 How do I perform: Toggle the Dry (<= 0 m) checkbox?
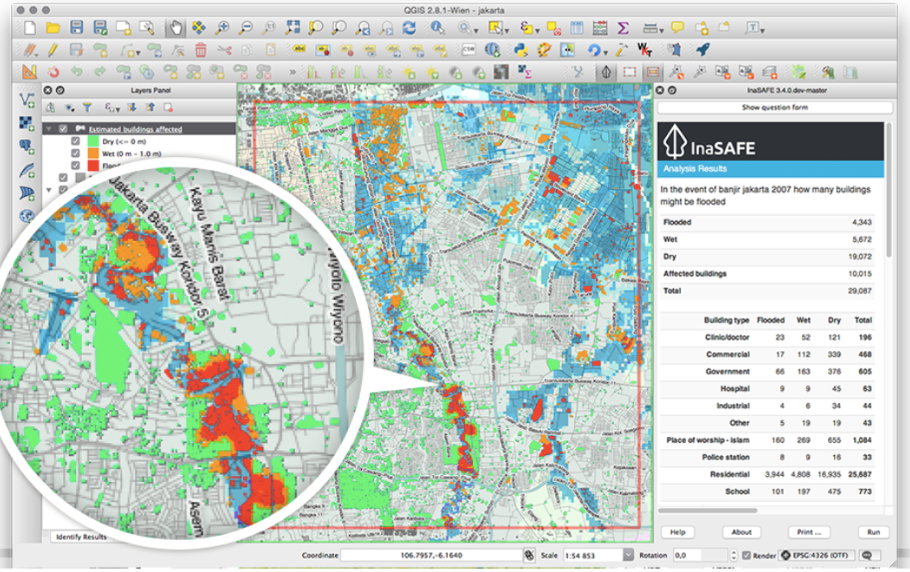[75, 142]
